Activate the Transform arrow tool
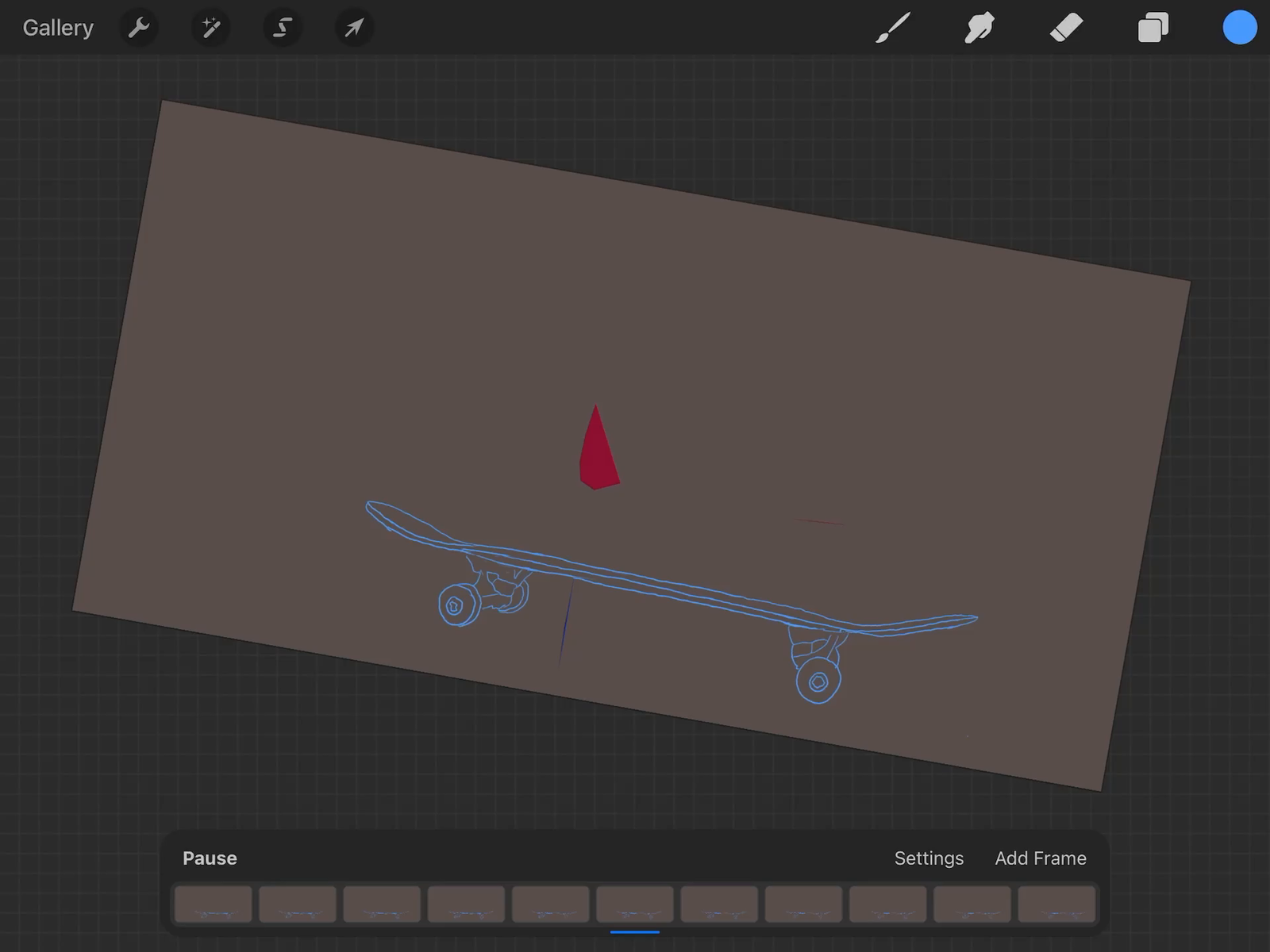1270x952 pixels. tap(354, 28)
